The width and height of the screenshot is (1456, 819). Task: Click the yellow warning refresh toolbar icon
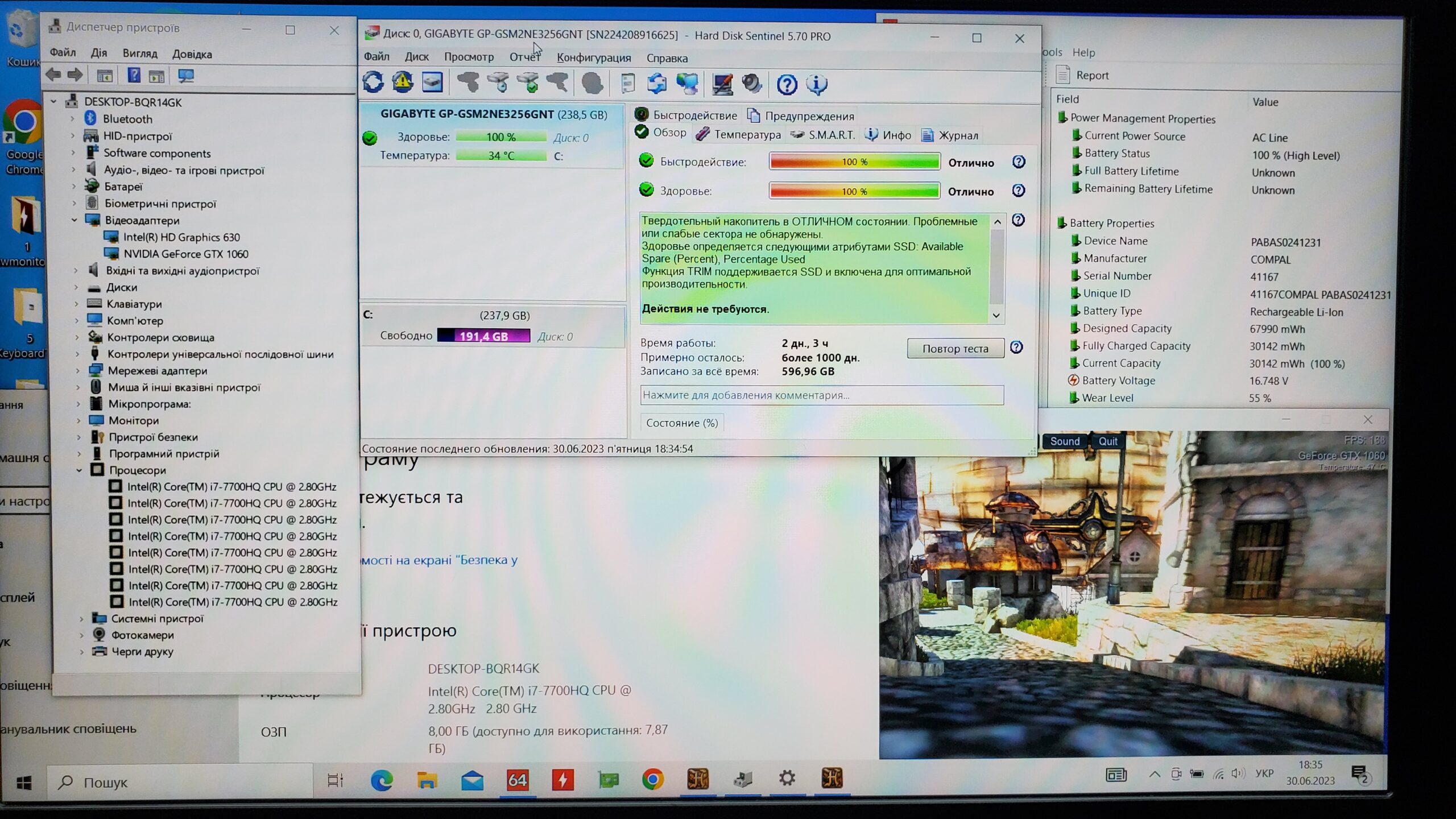click(403, 83)
